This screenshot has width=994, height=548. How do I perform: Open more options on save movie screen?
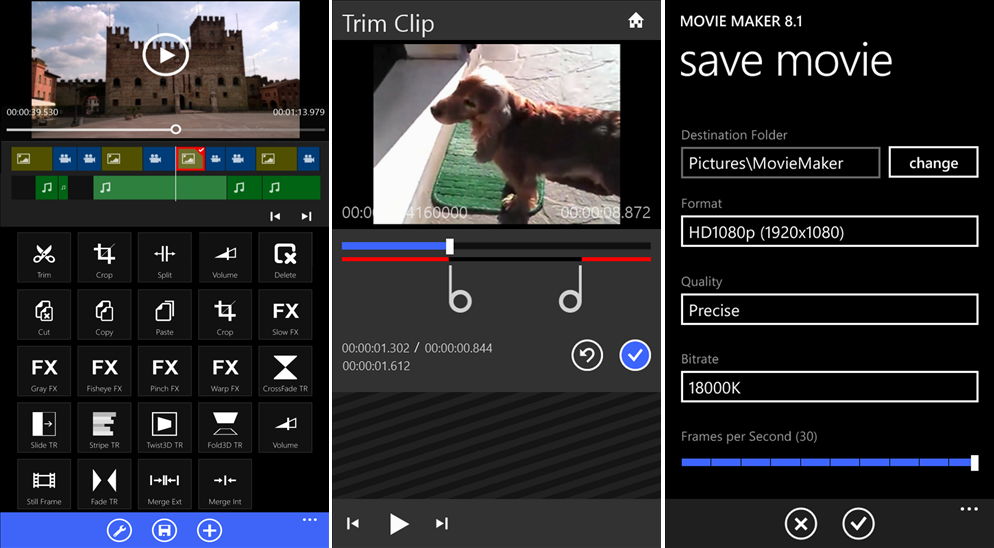pyautogui.click(x=969, y=509)
